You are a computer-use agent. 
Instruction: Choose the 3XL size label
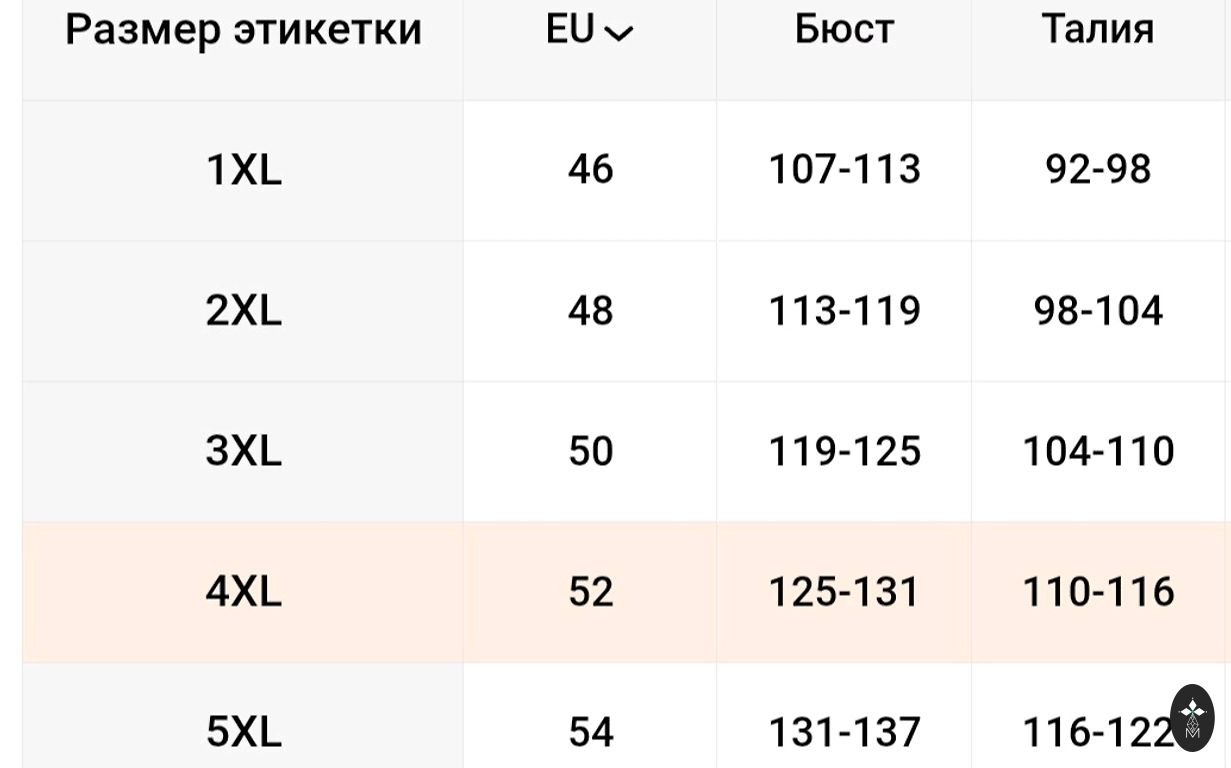pos(243,451)
